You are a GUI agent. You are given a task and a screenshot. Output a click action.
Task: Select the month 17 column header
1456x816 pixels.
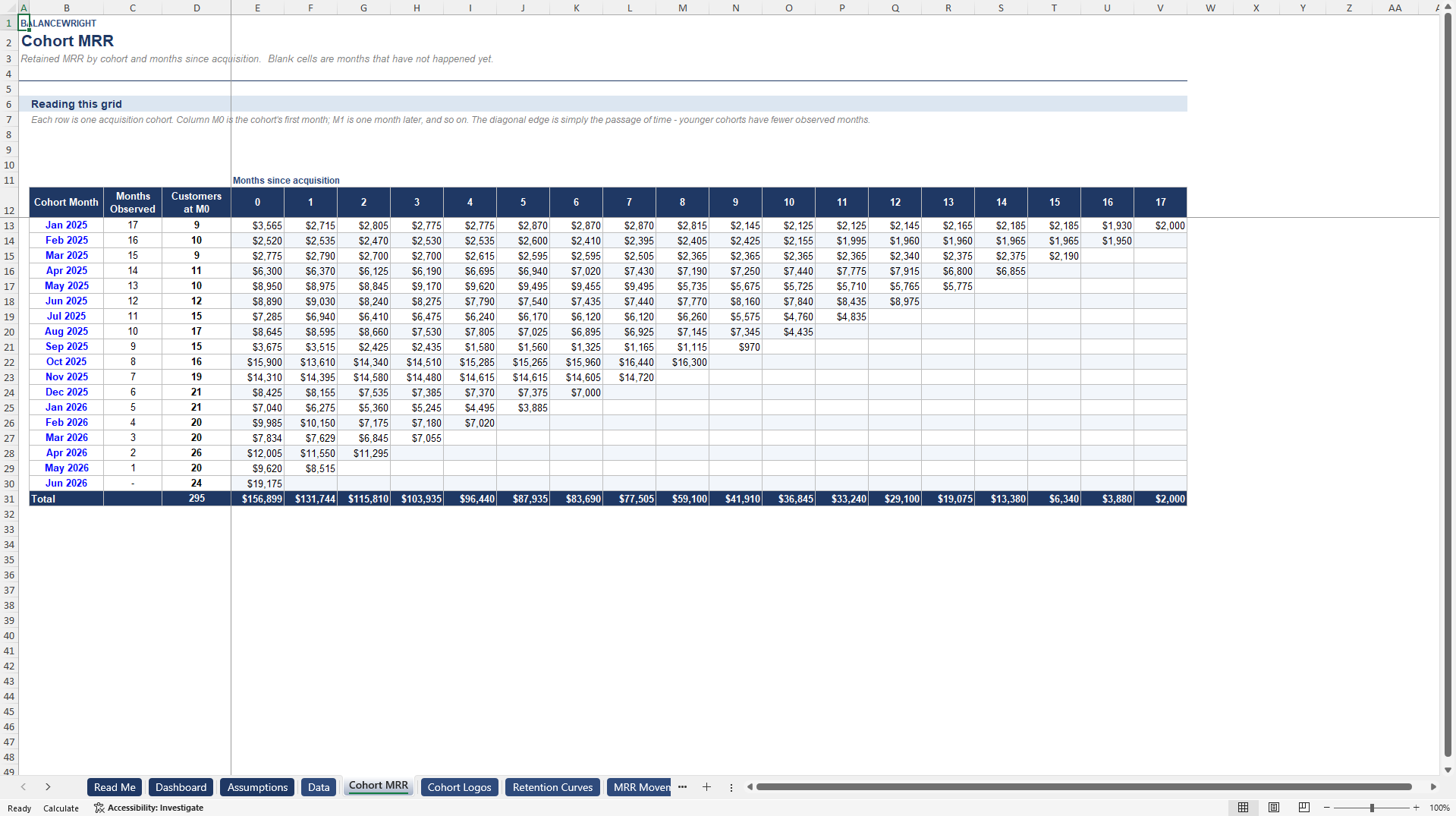tap(1161, 203)
